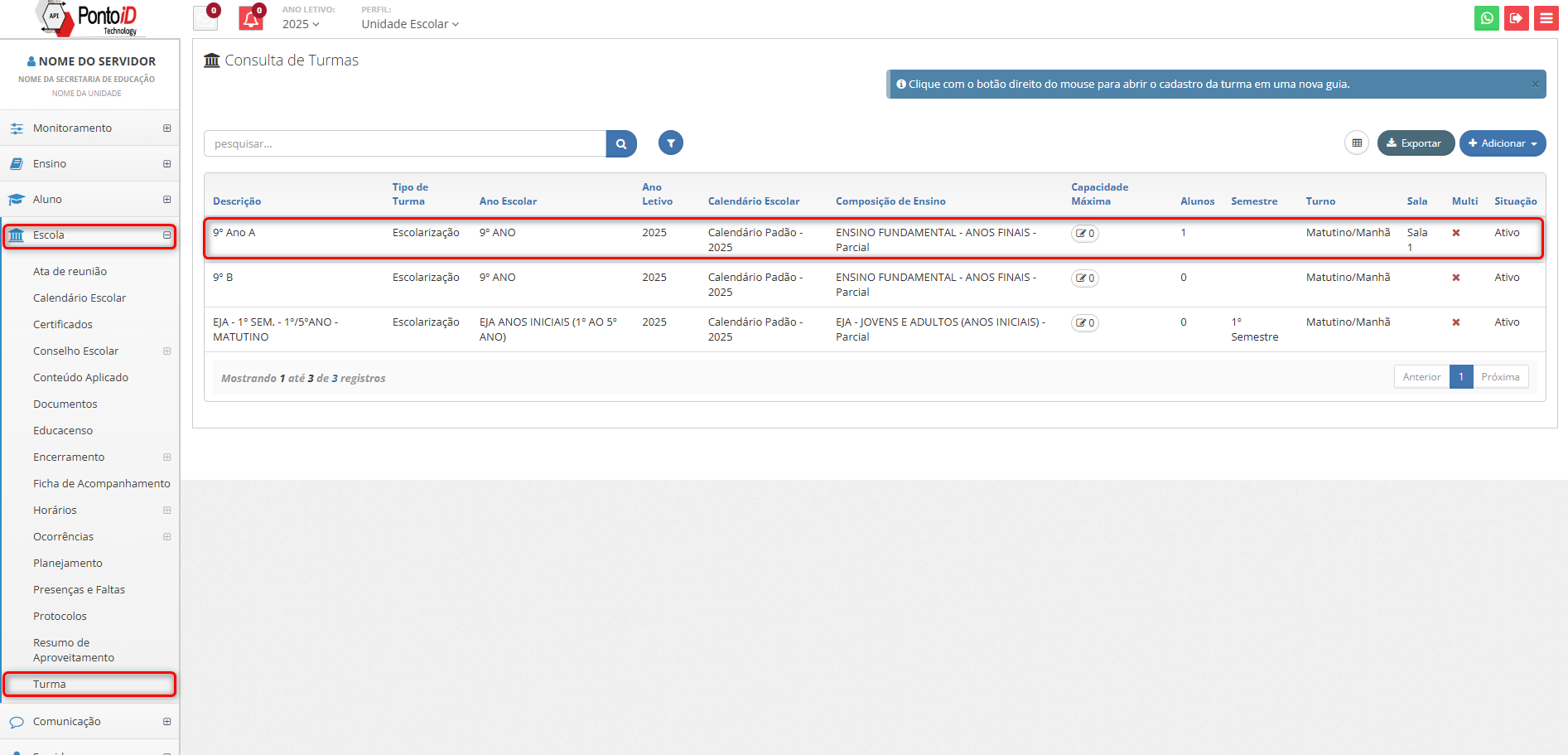The image size is (1568, 755).
Task: Open Calendário Escolar menu item
Action: [80, 298]
